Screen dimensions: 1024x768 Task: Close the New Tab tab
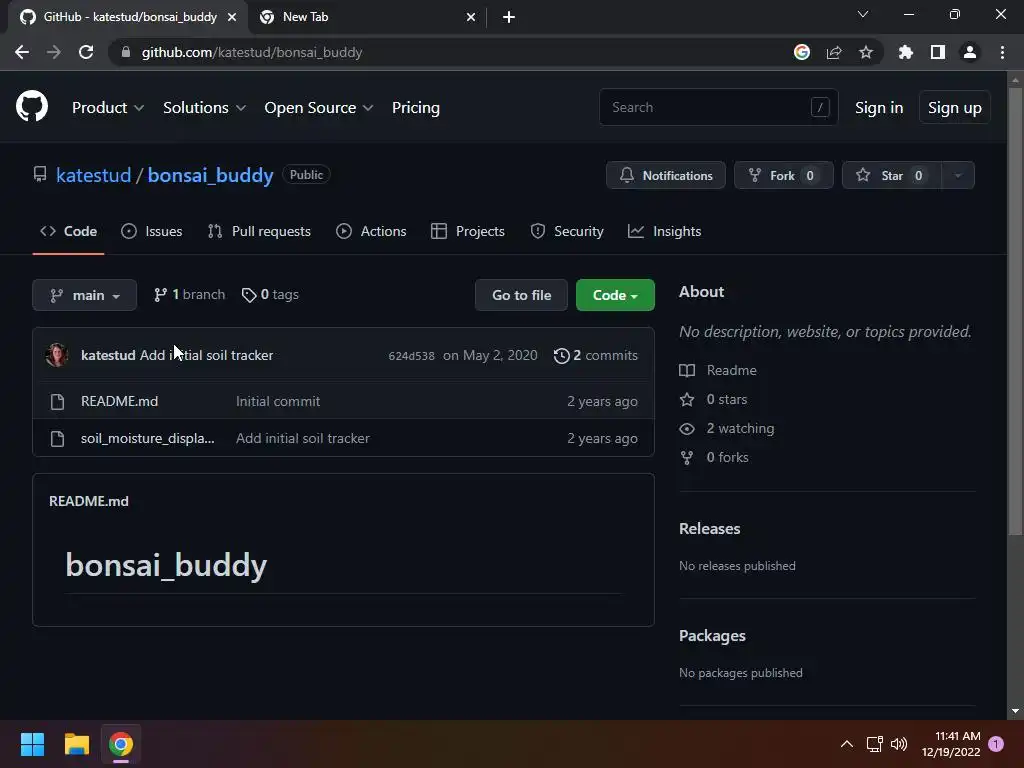471,17
